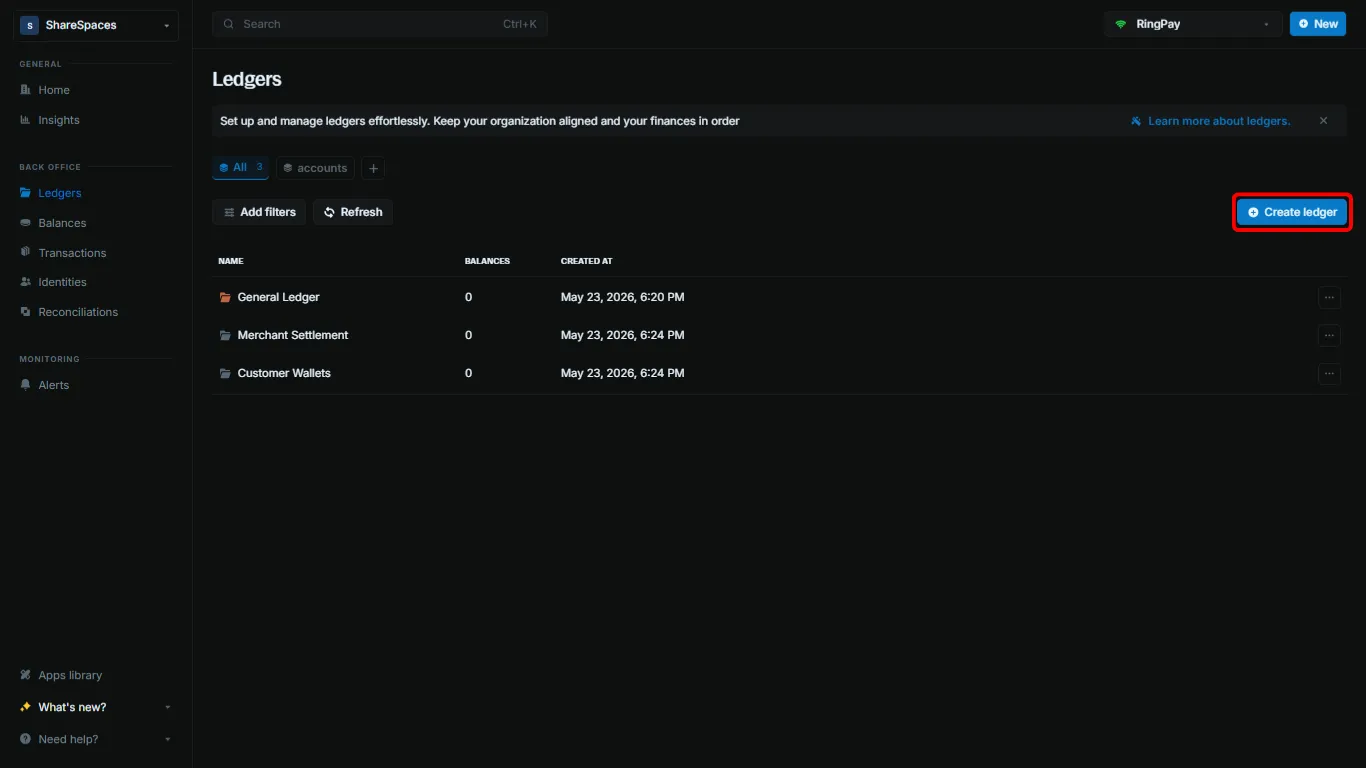Image resolution: width=1366 pixels, height=768 pixels.
Task: Focus the Search input field
Action: click(x=380, y=24)
